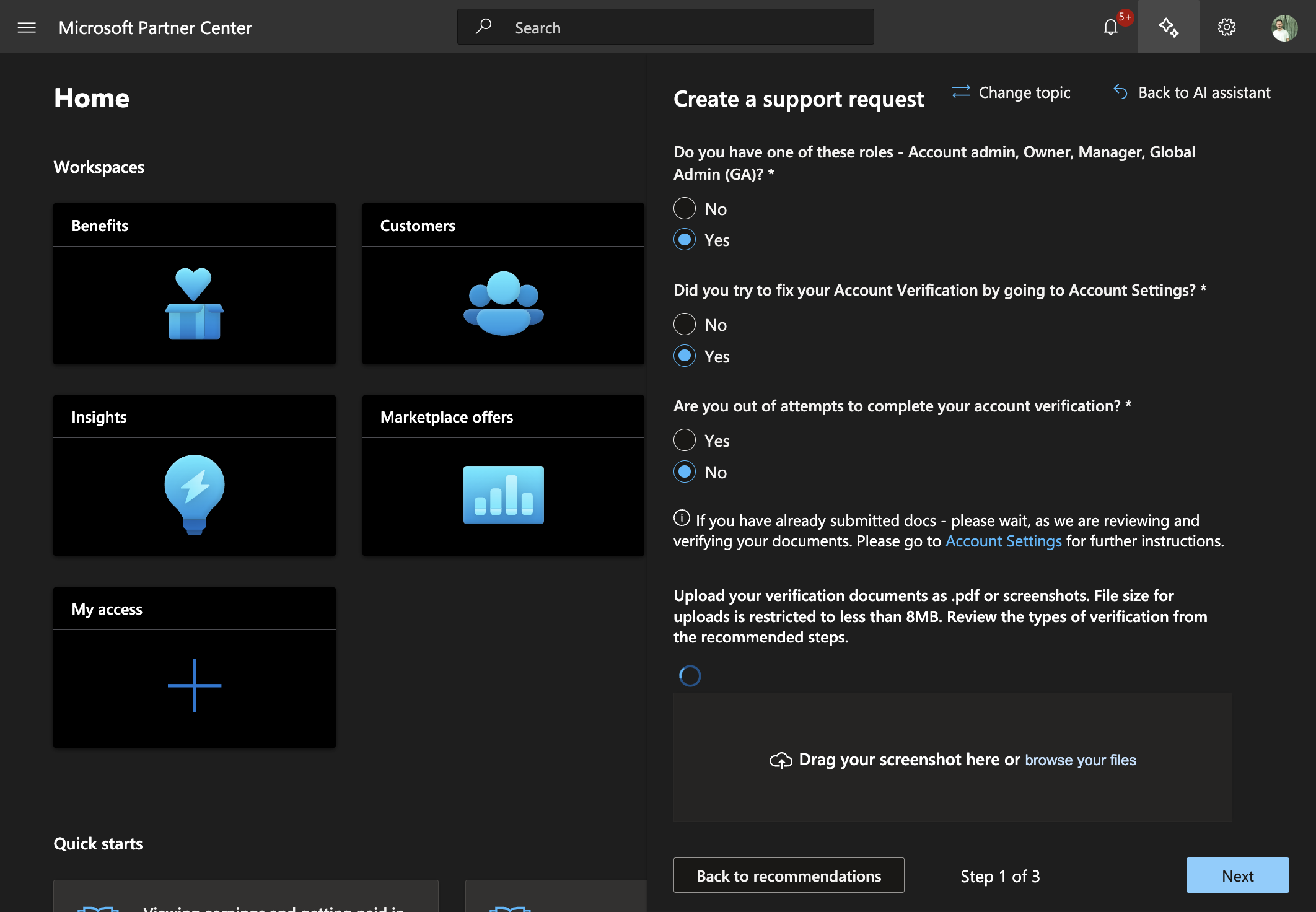Screen dimensions: 1316x912
Task: Click the Back to AI assistant arrow icon
Action: coord(1120,92)
